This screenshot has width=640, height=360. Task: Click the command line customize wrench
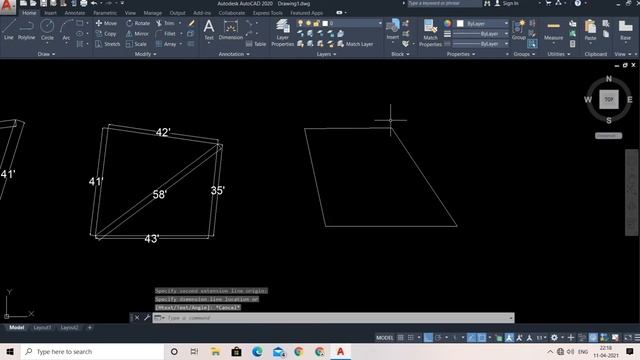[x=147, y=318]
